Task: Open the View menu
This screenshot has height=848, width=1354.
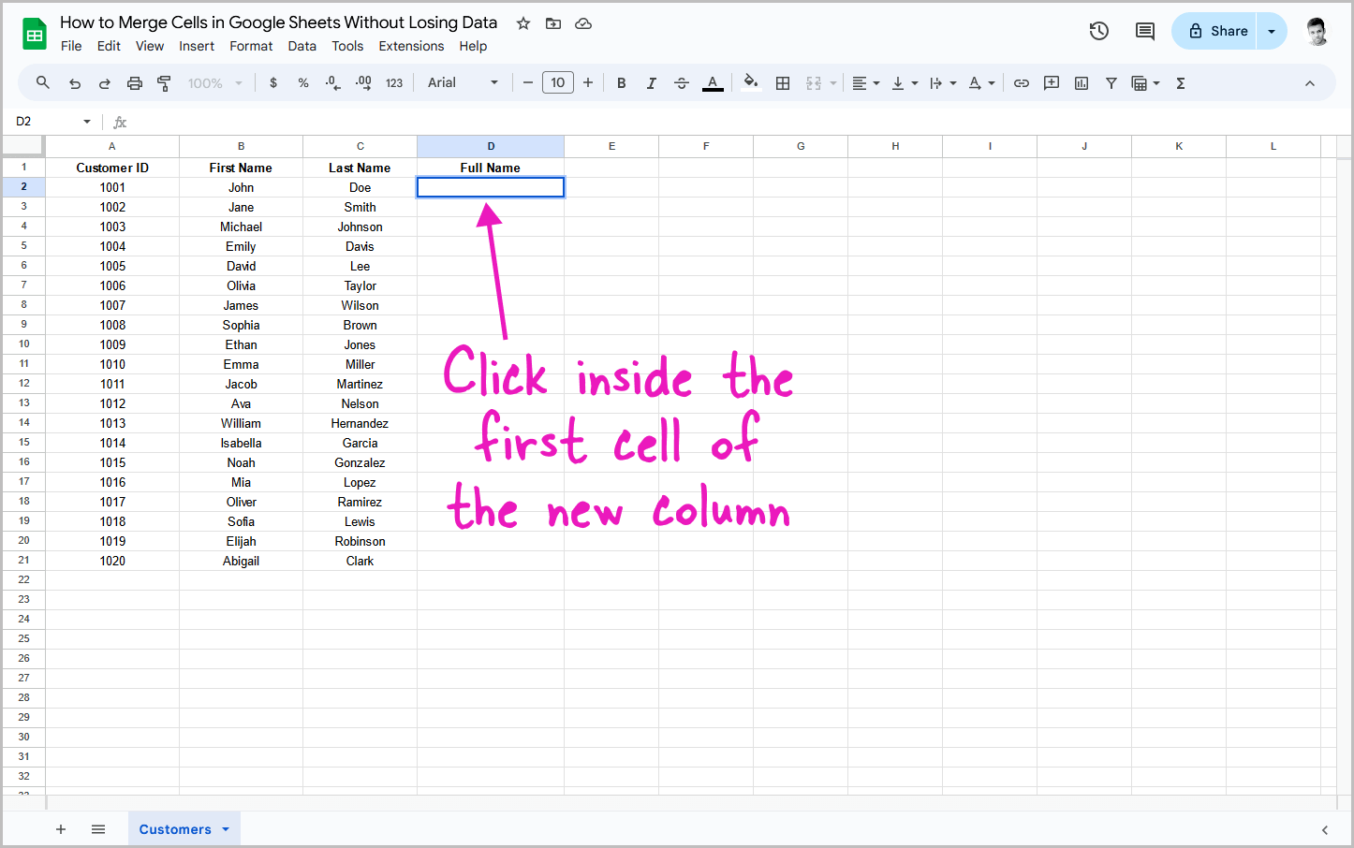Action: pos(150,46)
